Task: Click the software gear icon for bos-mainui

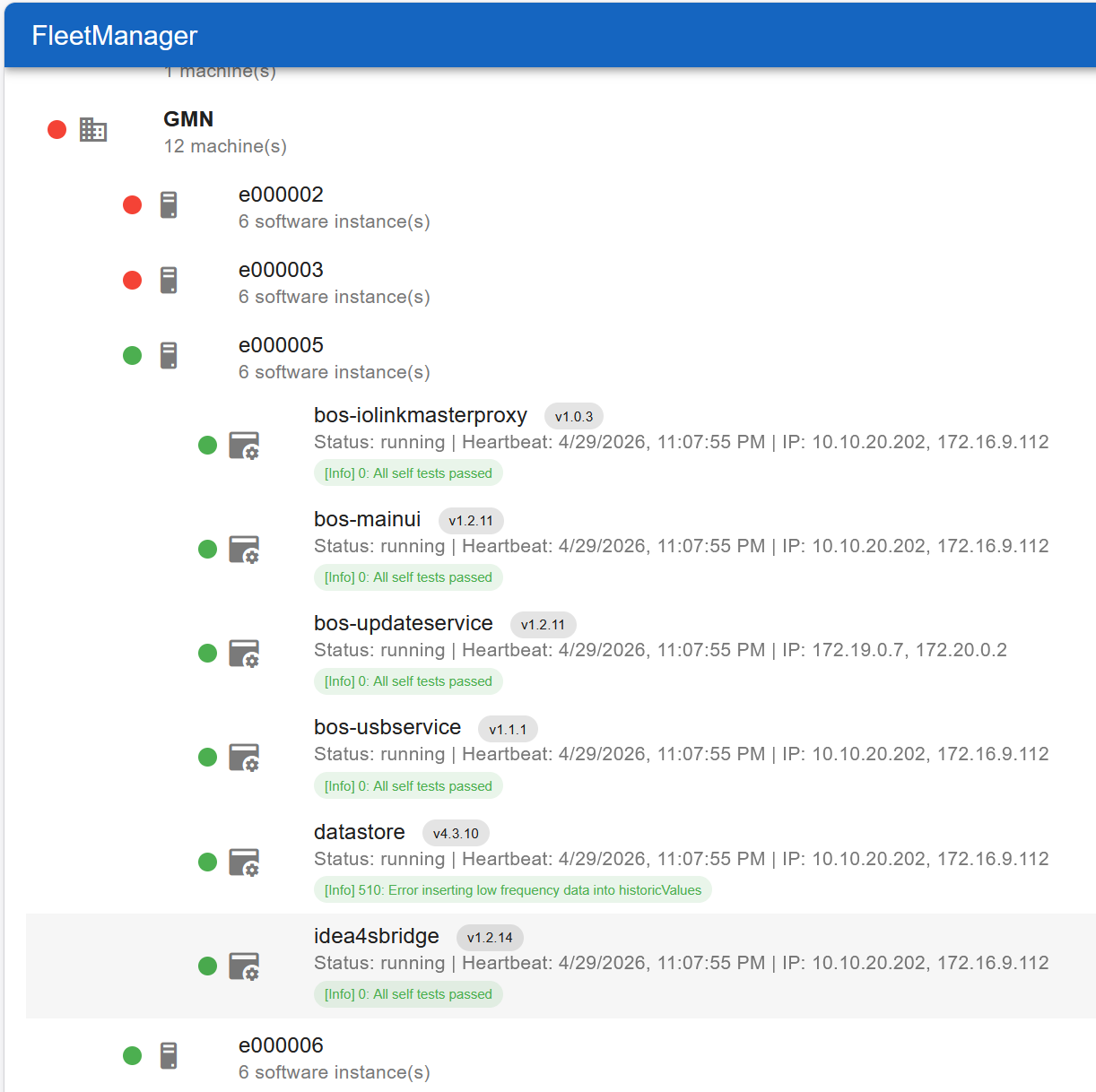Action: click(244, 550)
